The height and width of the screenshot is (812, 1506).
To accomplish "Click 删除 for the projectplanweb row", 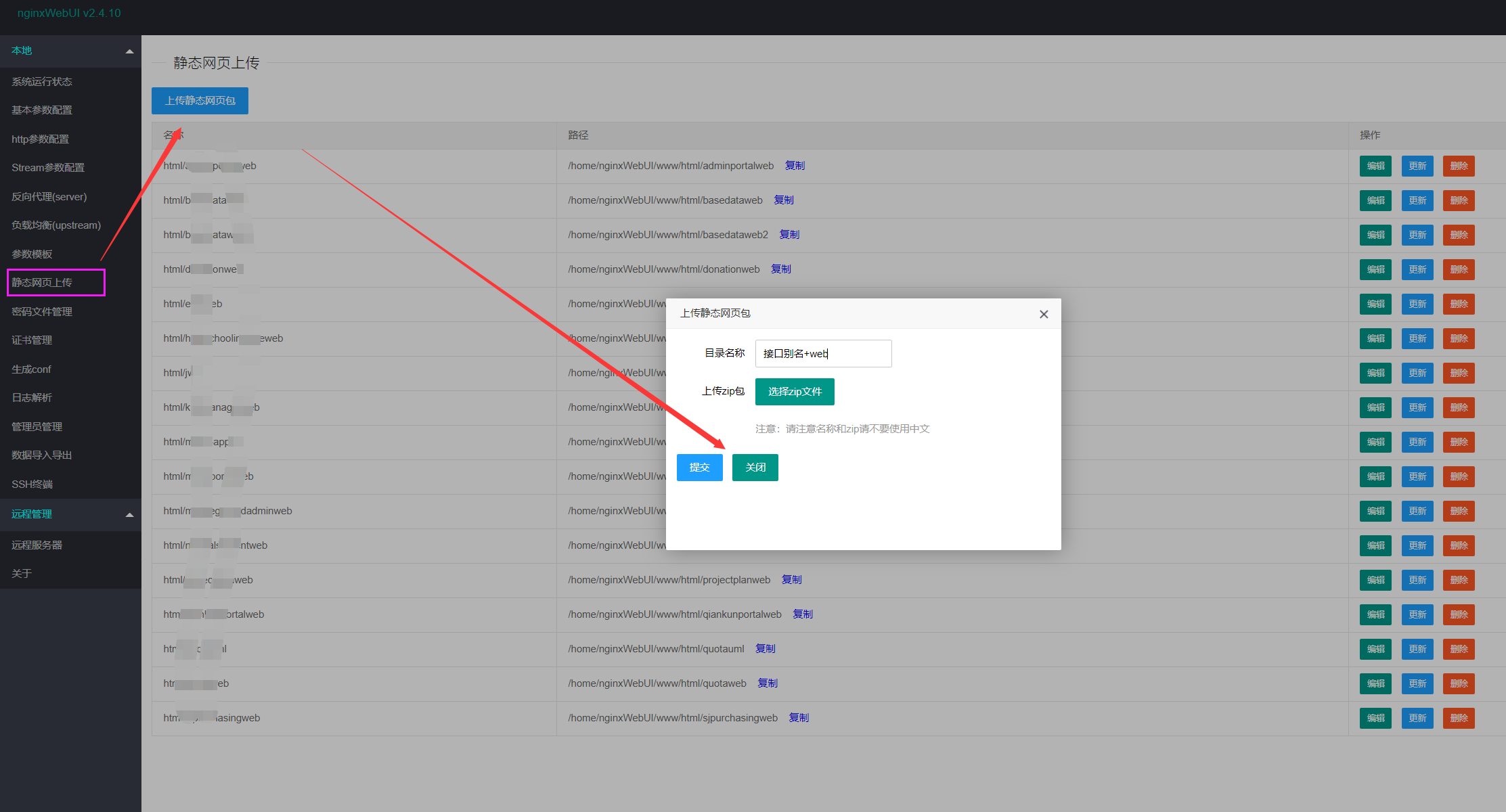I will point(1459,581).
